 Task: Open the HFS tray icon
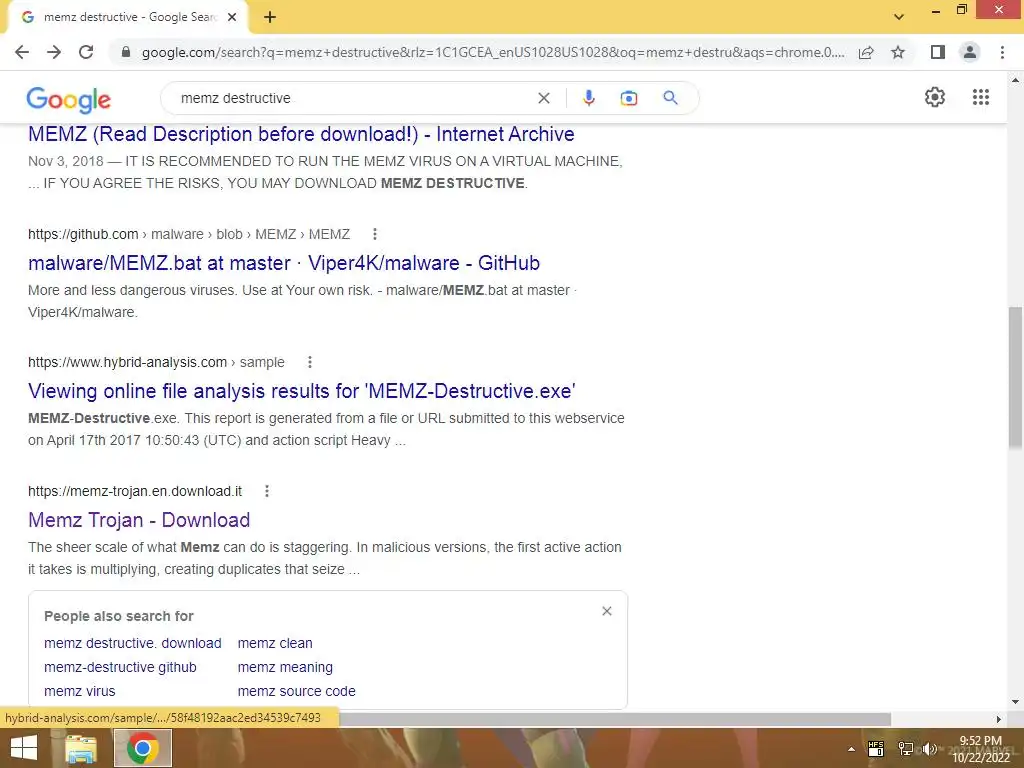tap(876, 749)
